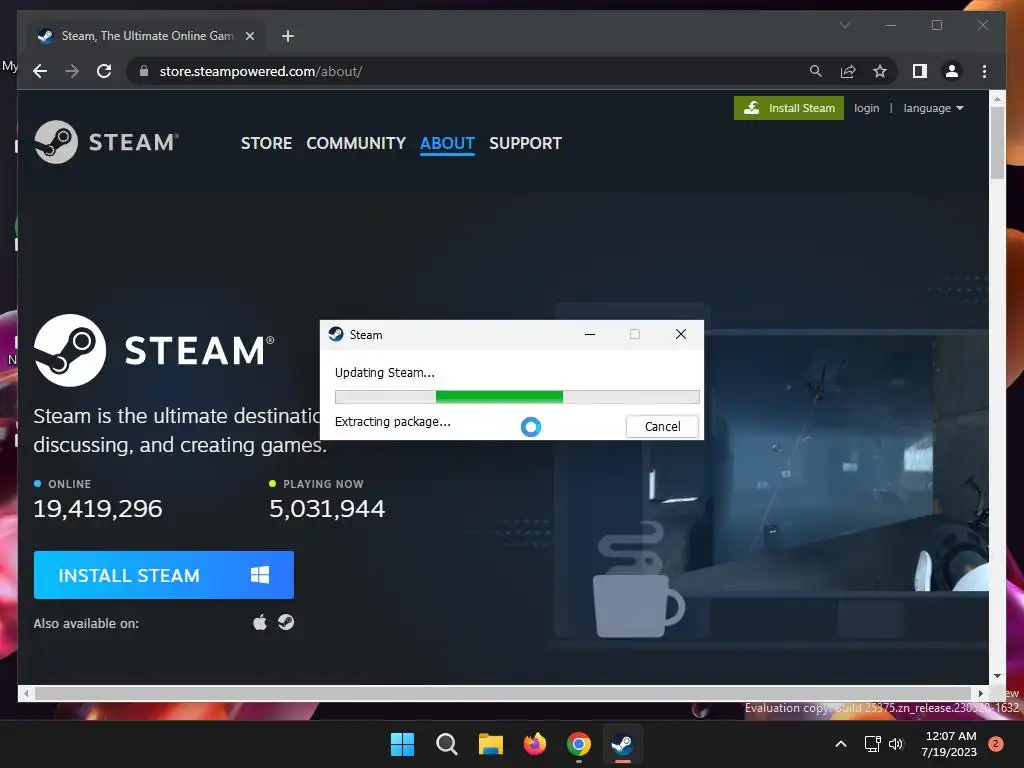Launch Firefox from taskbar

coord(535,744)
